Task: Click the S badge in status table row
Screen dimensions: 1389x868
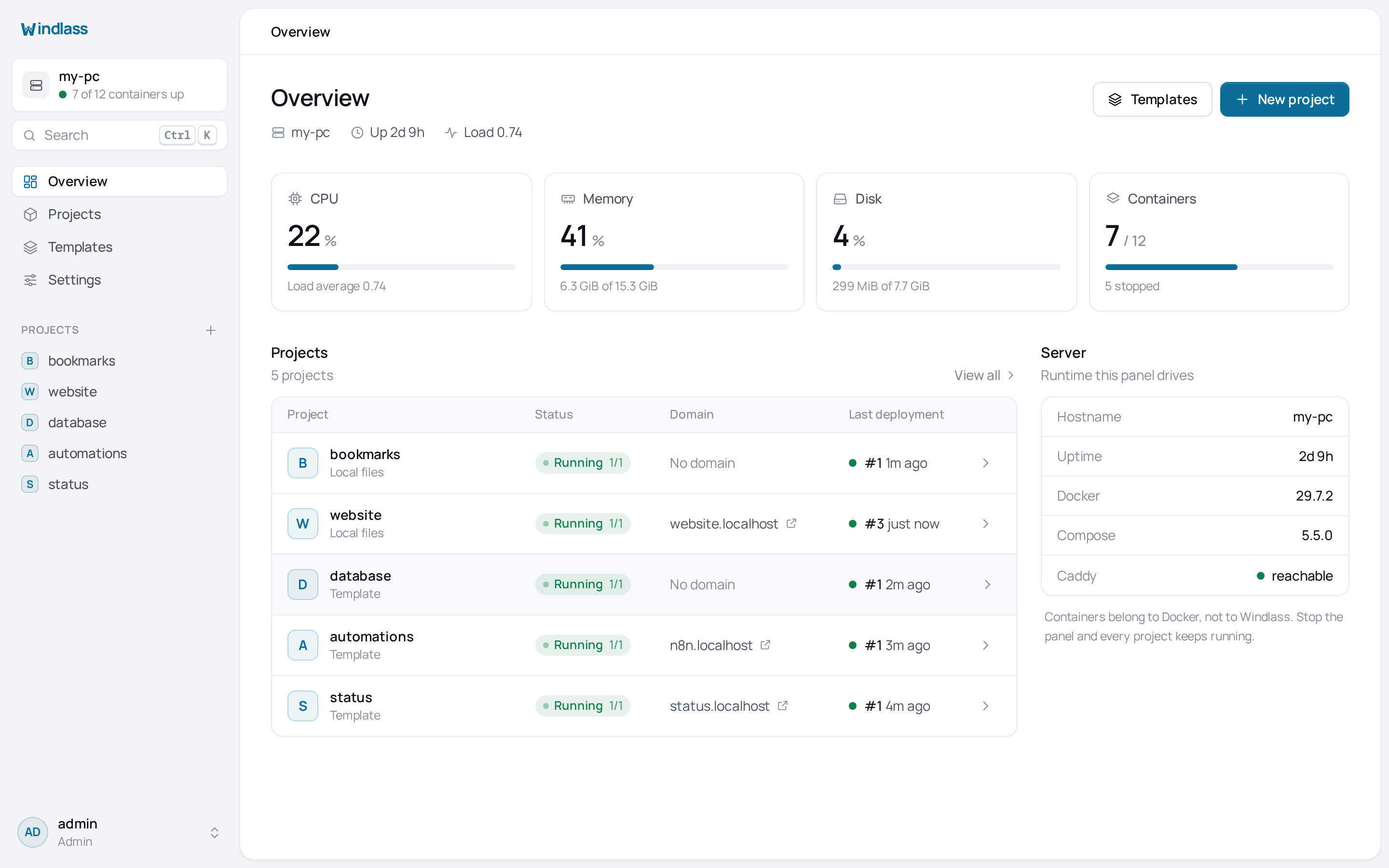Action: coord(302,706)
